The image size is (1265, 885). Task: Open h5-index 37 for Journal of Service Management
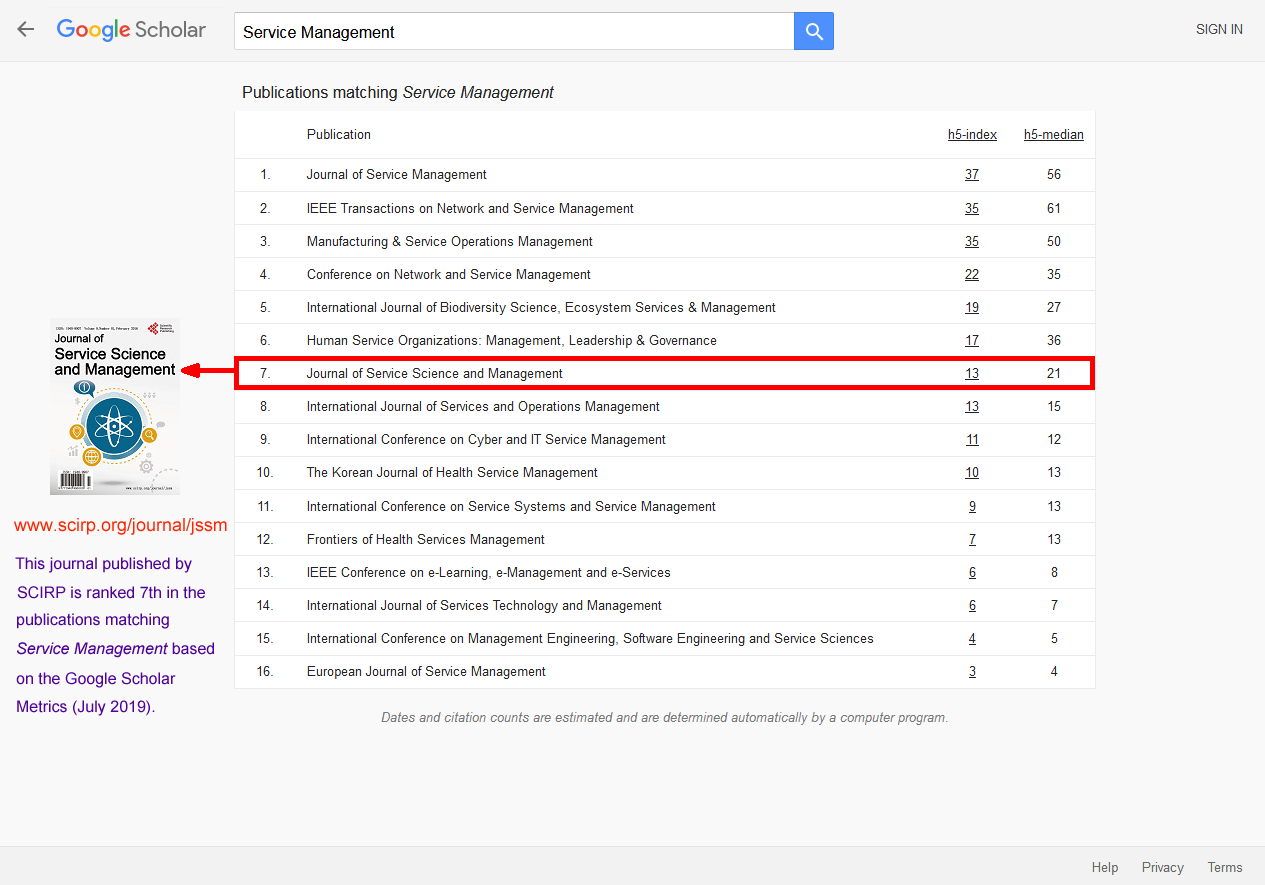click(972, 175)
